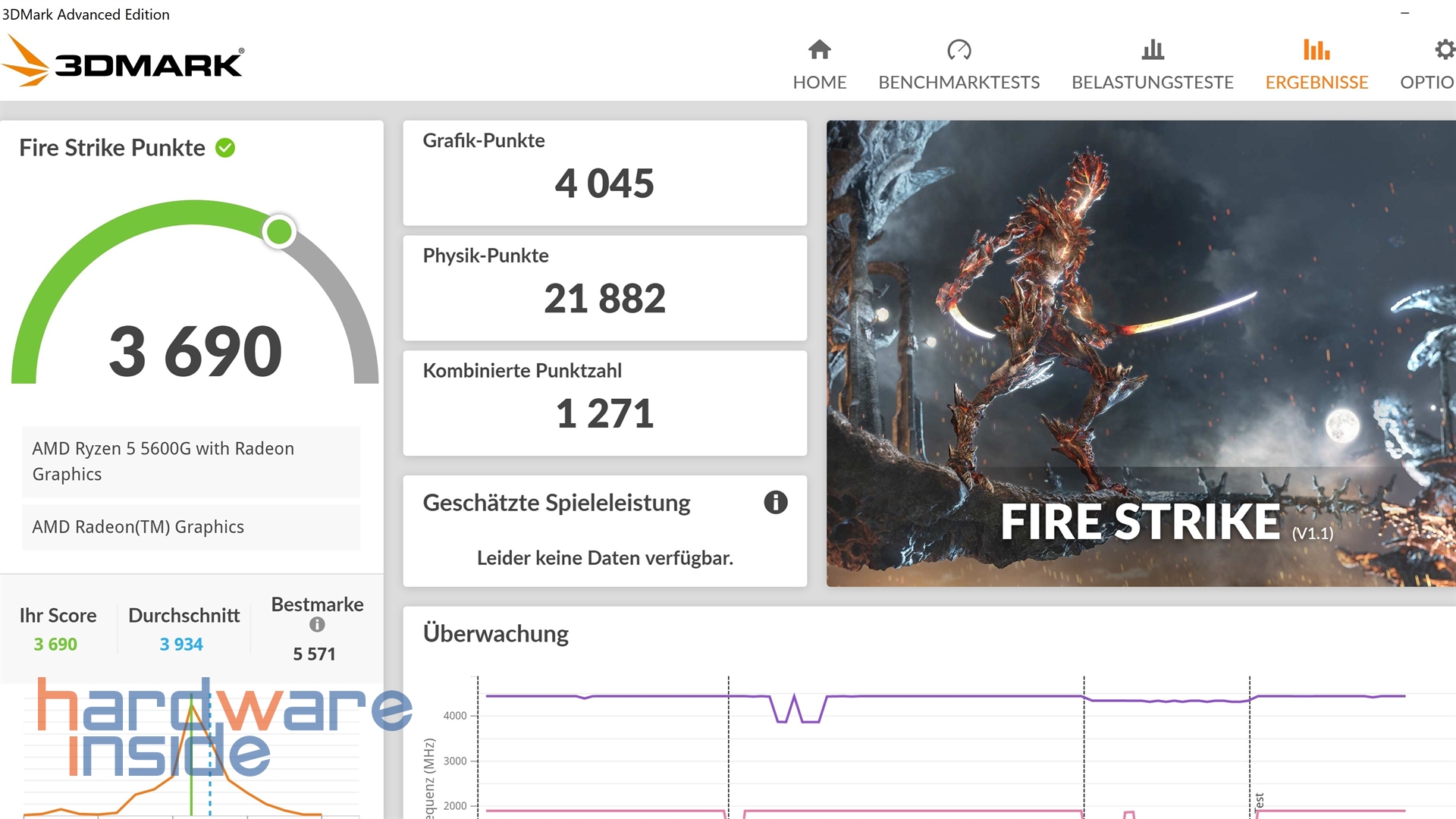
Task: Click your Ihr Score value 3 690
Action: point(55,644)
